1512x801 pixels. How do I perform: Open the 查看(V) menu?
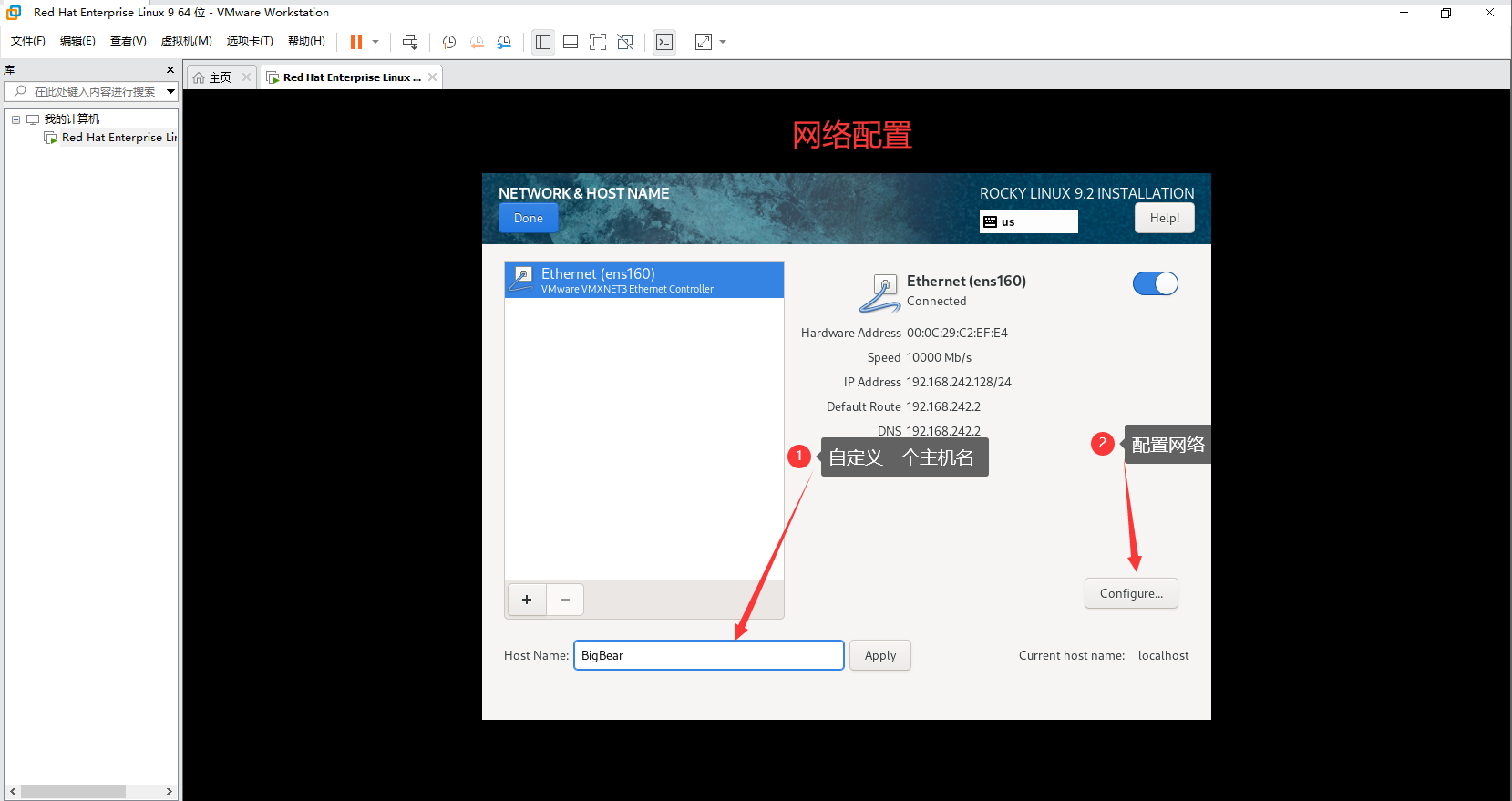128,41
